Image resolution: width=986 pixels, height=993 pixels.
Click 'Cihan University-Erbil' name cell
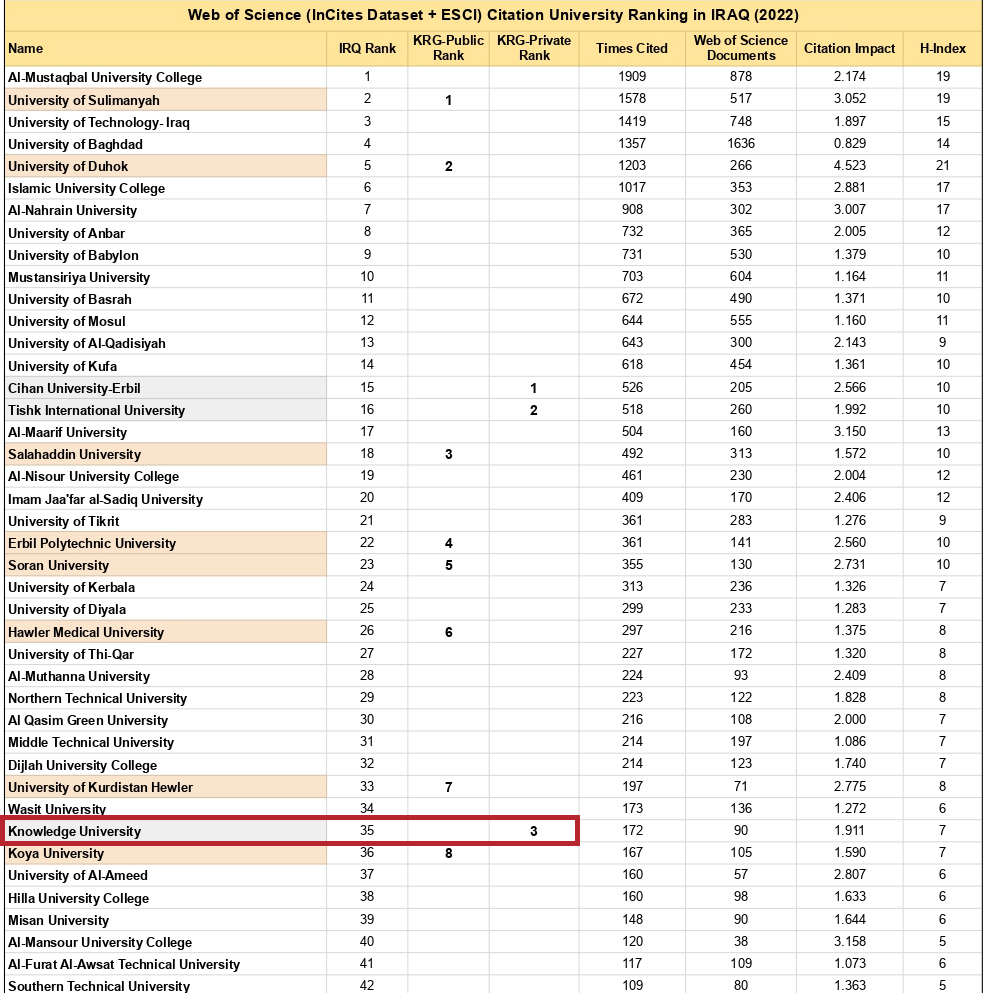[x=166, y=388]
